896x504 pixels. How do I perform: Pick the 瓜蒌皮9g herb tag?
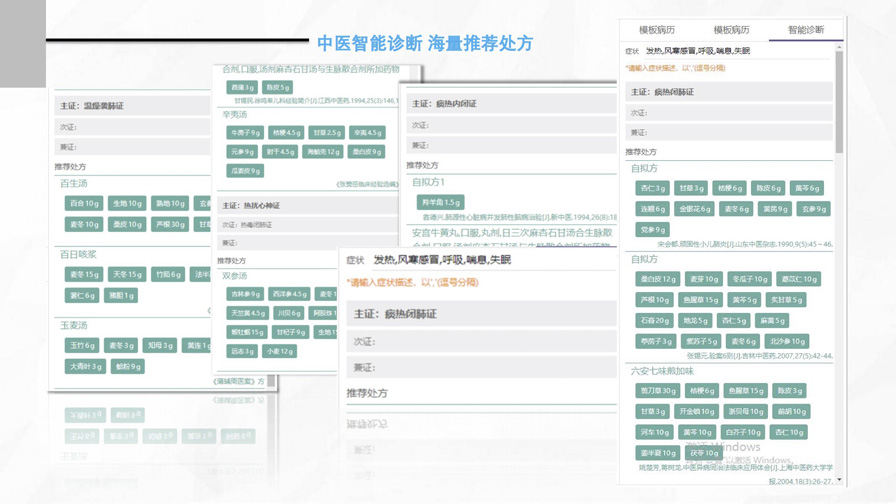[244, 171]
